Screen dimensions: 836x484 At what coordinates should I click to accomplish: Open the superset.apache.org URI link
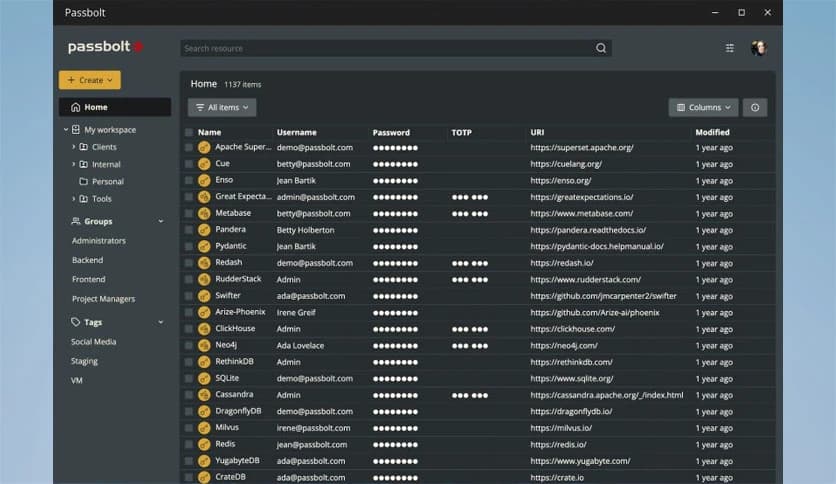point(582,148)
